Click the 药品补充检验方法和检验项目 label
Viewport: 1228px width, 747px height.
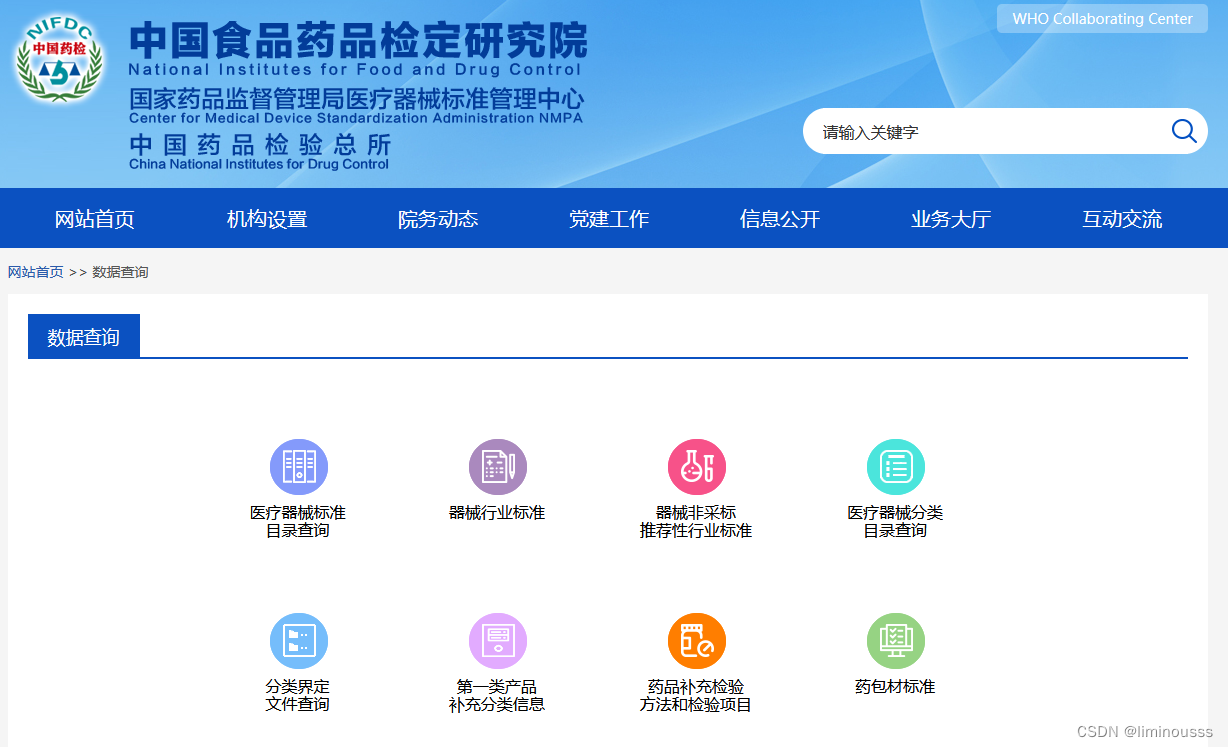pyautogui.click(x=696, y=695)
